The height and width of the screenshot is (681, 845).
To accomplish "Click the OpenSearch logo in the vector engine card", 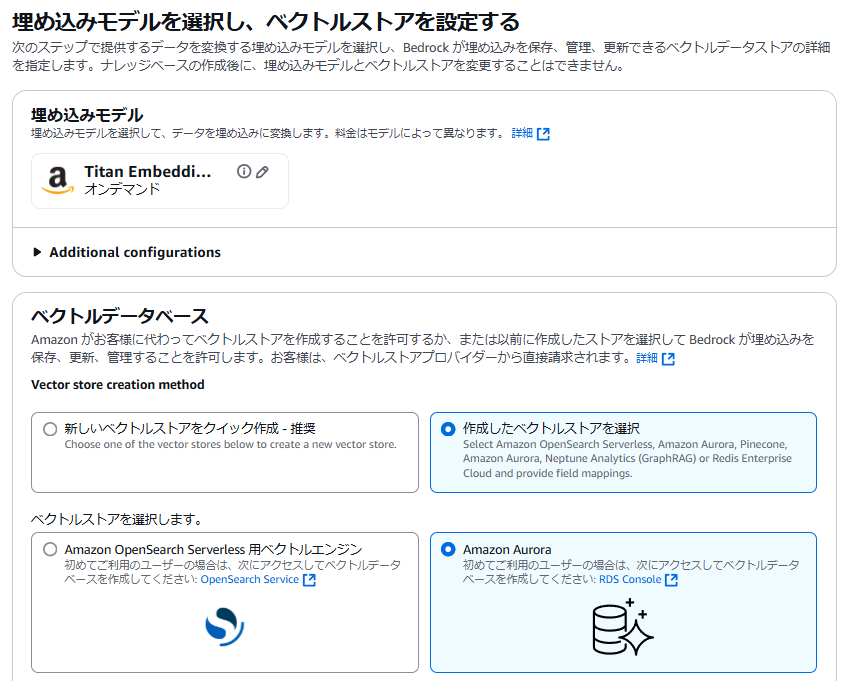I will click(x=225, y=627).
